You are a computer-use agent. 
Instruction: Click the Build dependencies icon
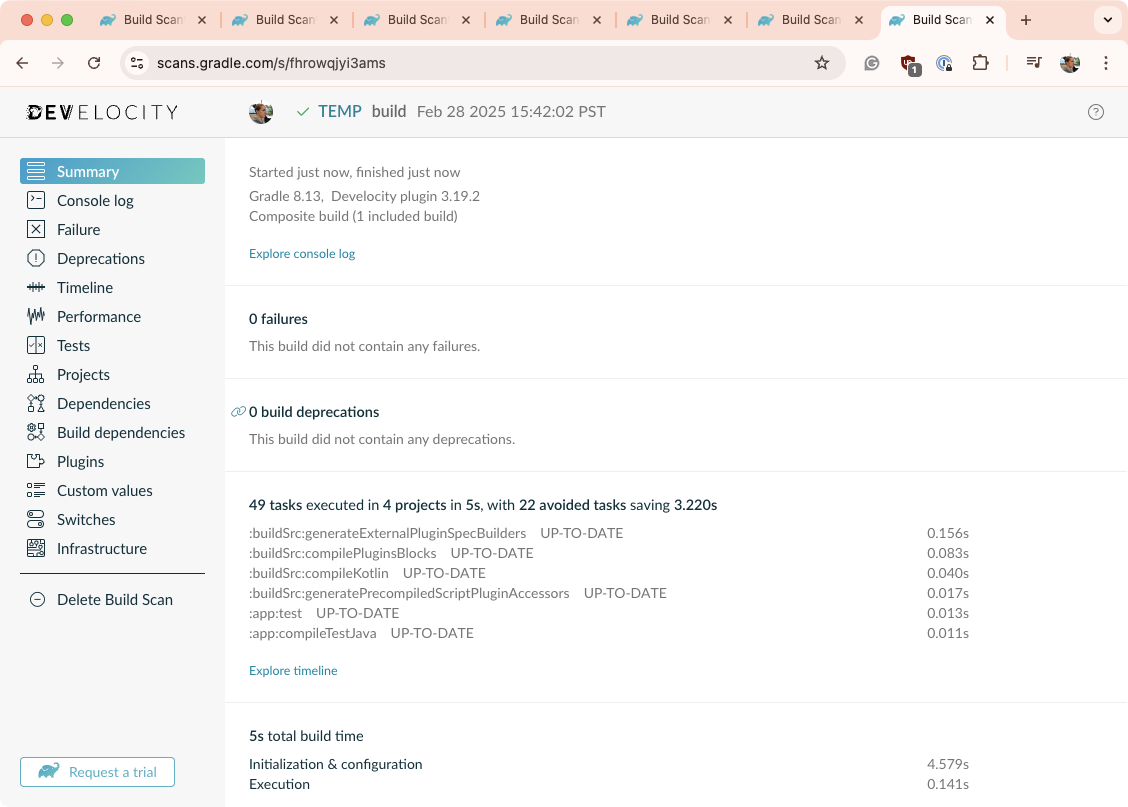click(x=36, y=432)
